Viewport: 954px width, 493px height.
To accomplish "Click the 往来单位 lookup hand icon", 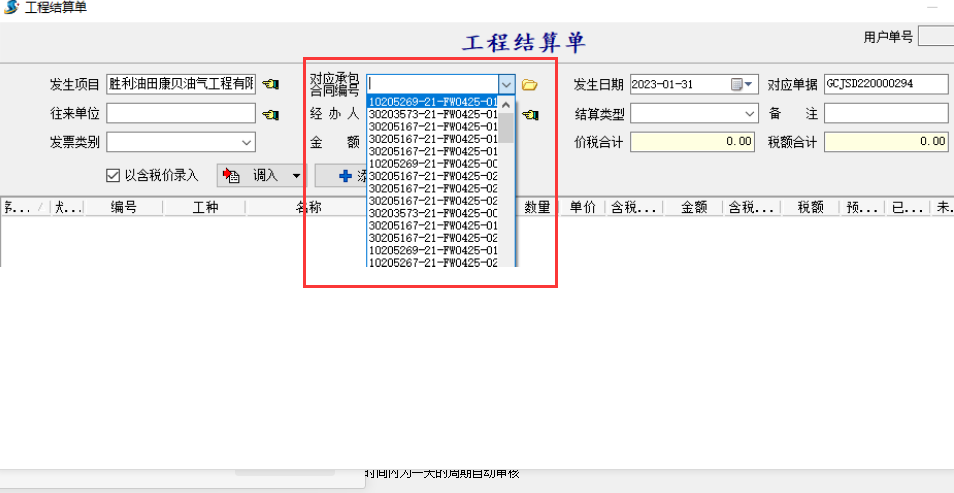I will click(x=270, y=114).
